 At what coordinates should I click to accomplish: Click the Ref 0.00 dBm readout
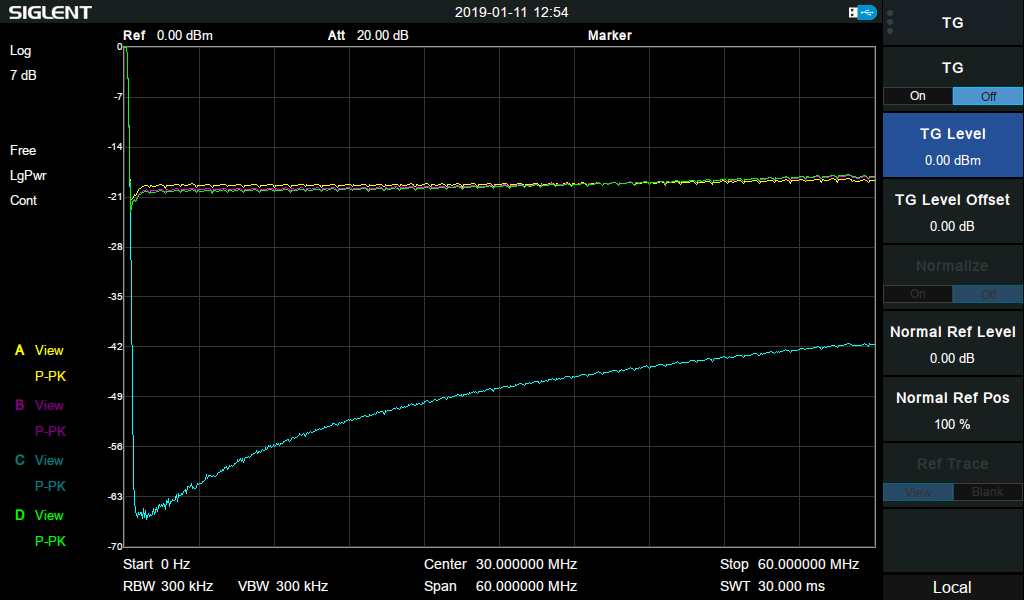tap(168, 35)
